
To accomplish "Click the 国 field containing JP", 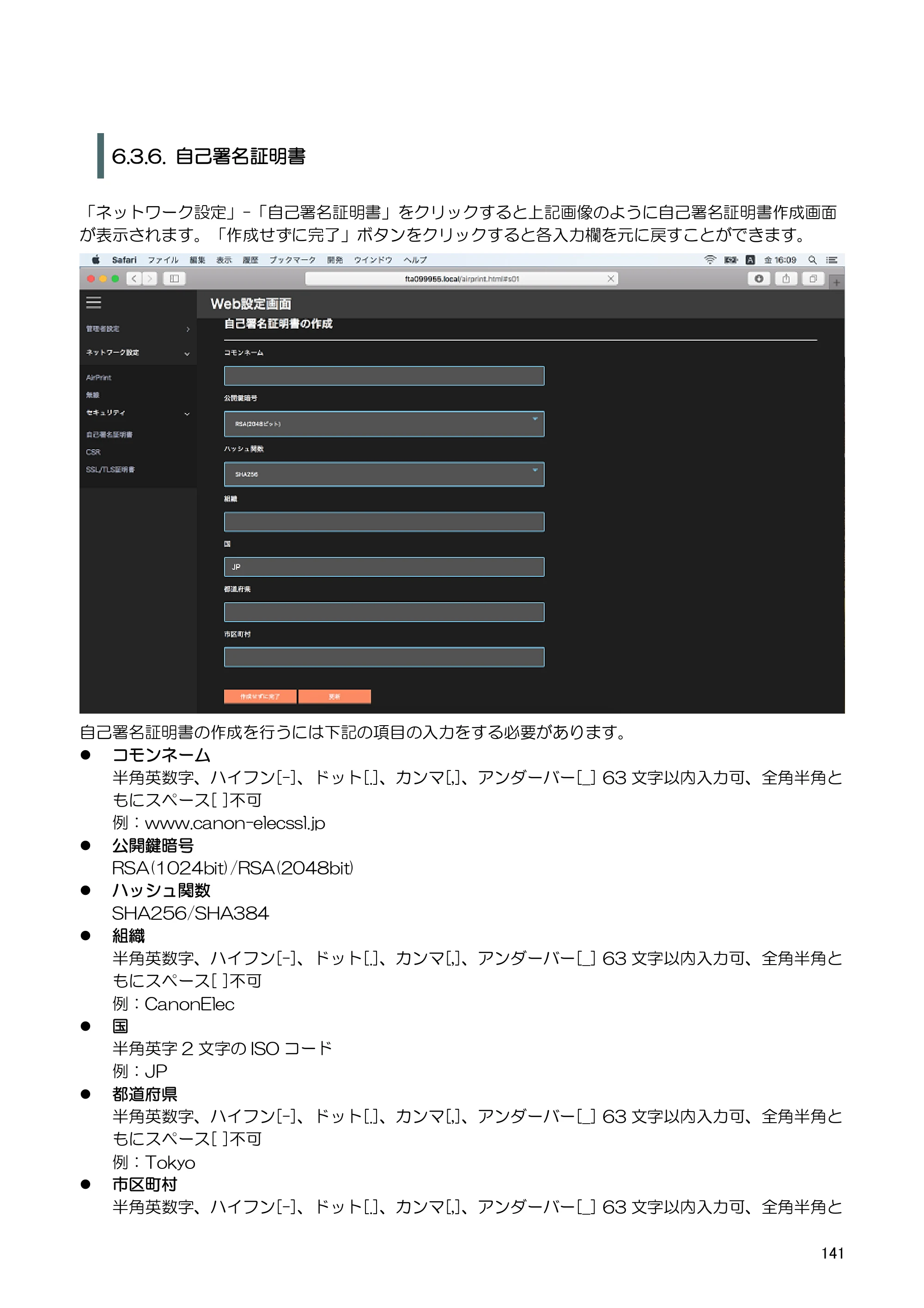I will click(x=384, y=567).
